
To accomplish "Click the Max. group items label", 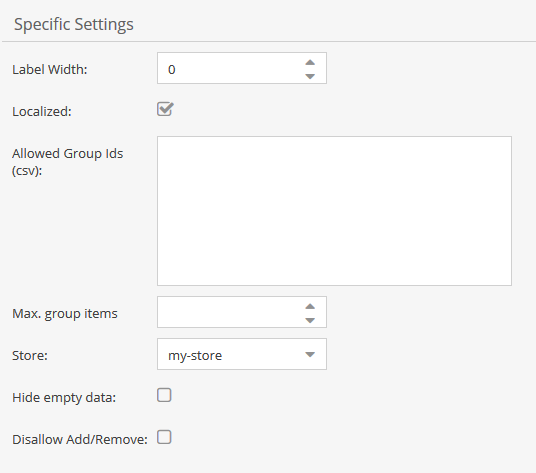I will click(x=65, y=313).
